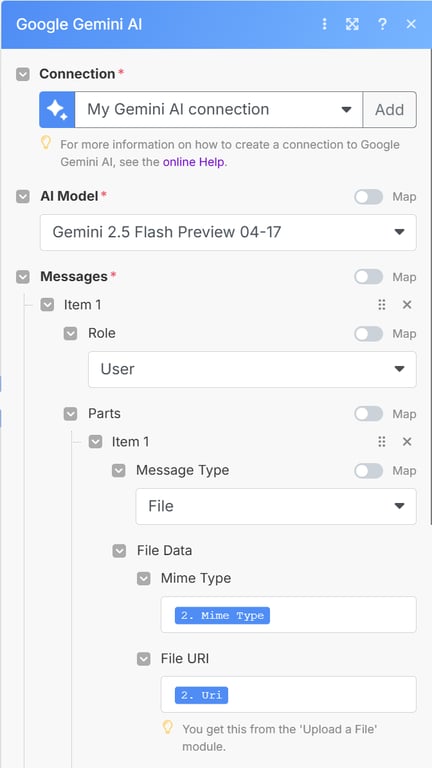This screenshot has height=768, width=432.
Task: Collapse the File URI field
Action: (x=144, y=659)
